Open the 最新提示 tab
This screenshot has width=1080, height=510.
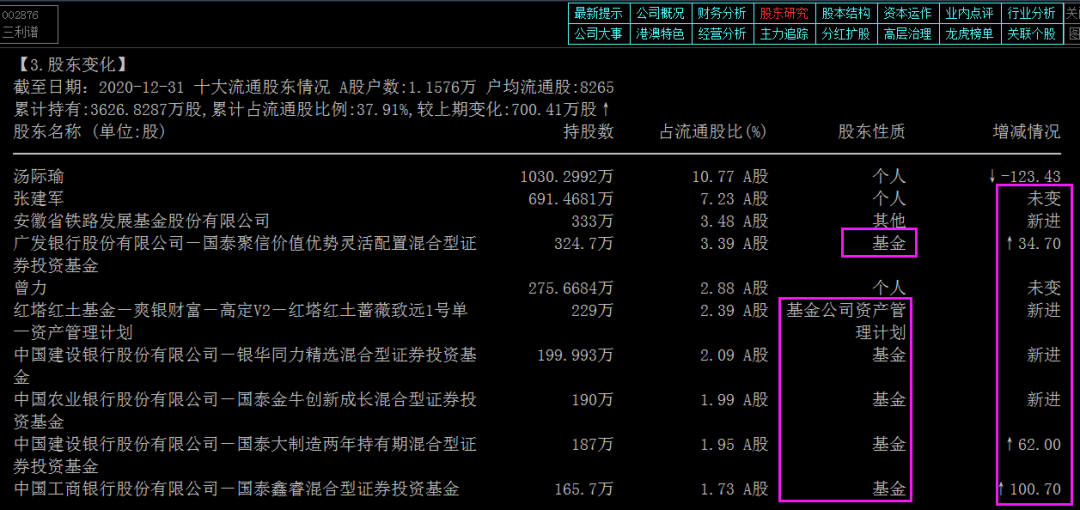click(x=599, y=13)
